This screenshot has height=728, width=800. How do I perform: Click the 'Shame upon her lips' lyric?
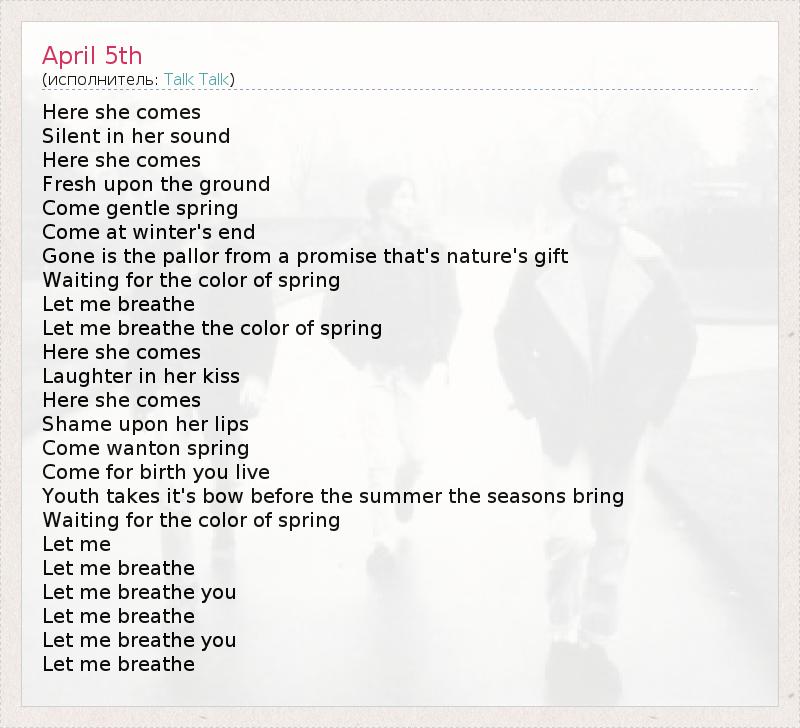(x=145, y=424)
